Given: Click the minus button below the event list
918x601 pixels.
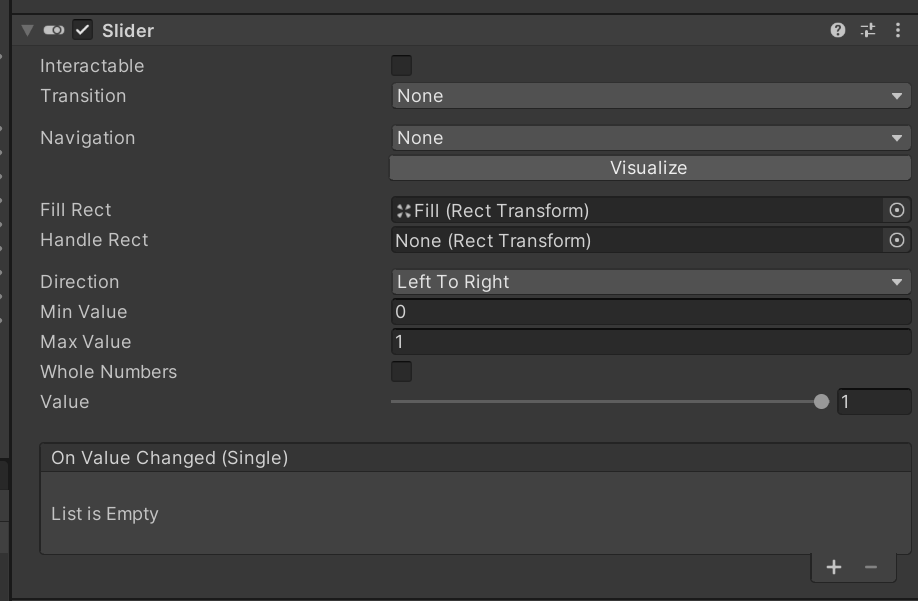Looking at the screenshot, I should click(x=869, y=566).
